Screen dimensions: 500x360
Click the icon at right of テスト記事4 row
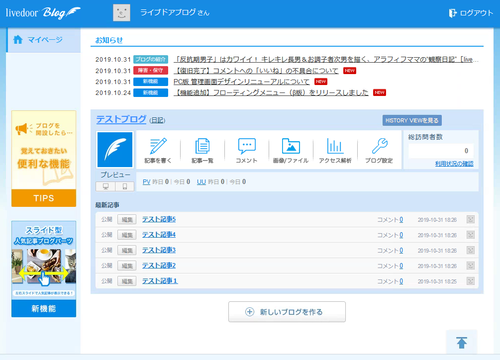470,235
